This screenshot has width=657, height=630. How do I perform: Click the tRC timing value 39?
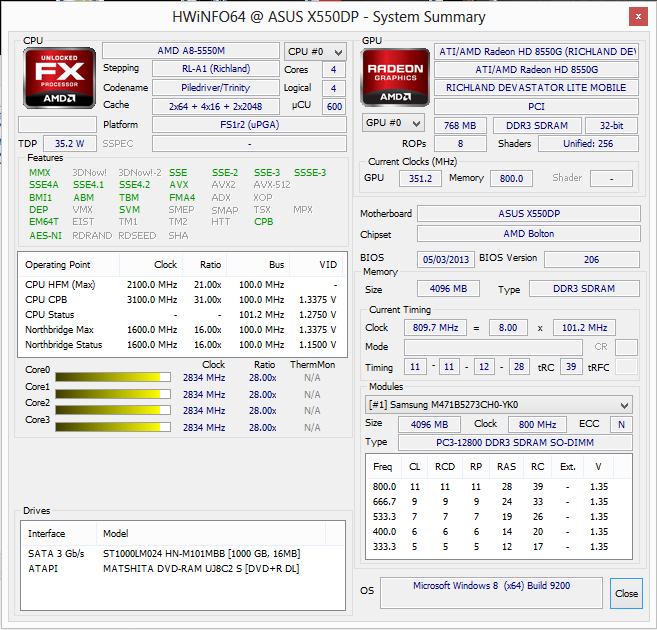pos(571,367)
